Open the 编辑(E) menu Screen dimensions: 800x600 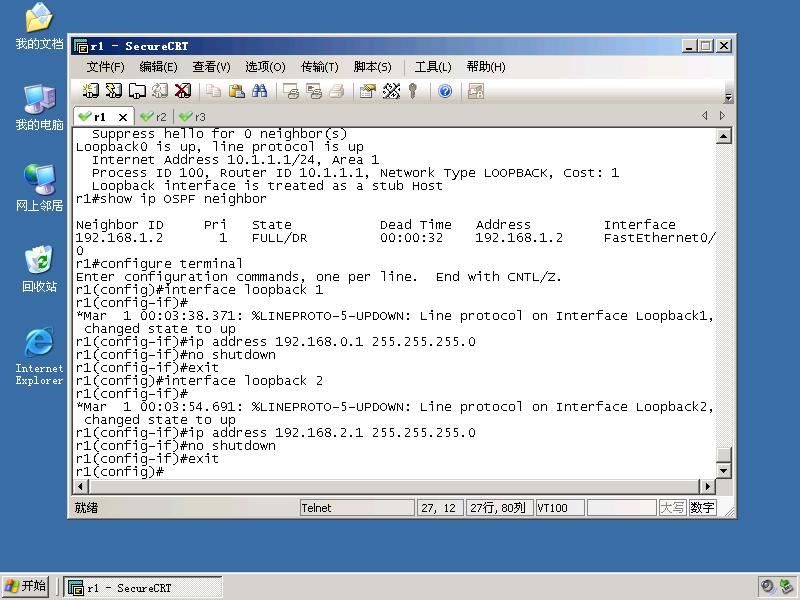click(x=158, y=67)
